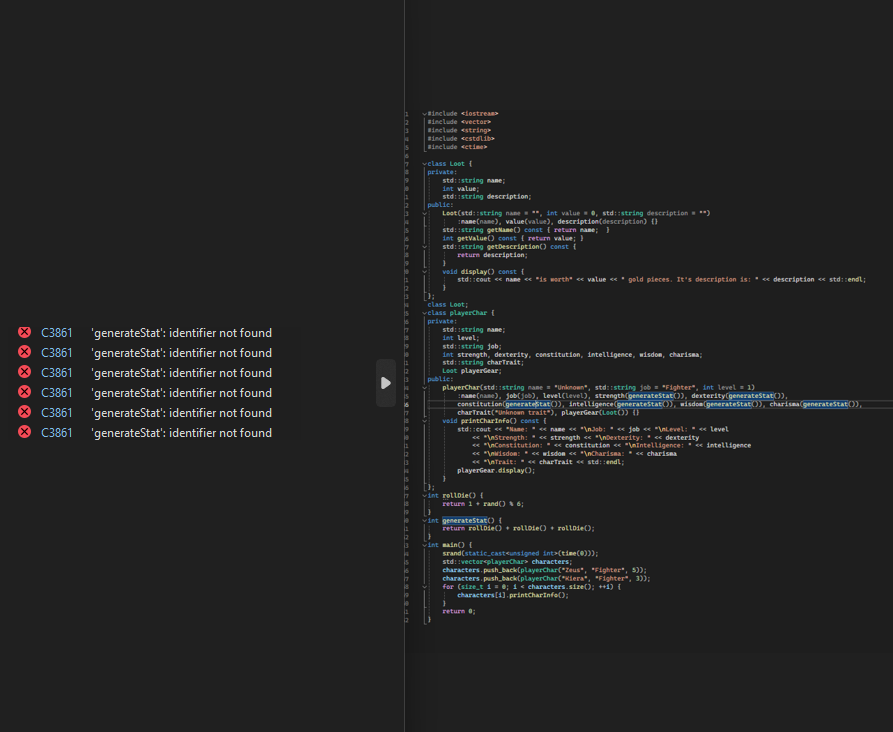Click error icon beside fifth error entry
The height and width of the screenshot is (732, 893).
click(24, 412)
